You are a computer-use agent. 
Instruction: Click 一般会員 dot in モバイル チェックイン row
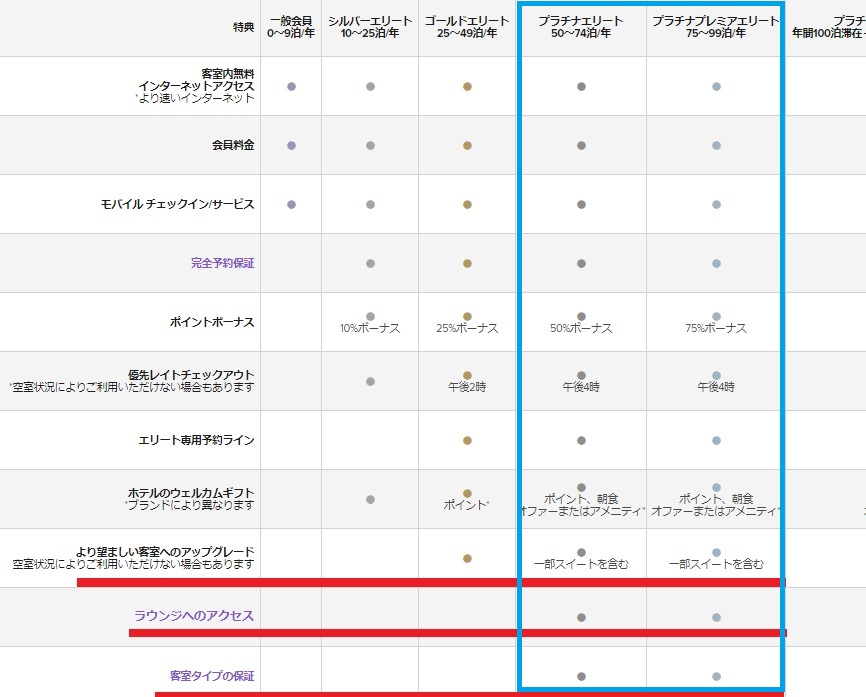point(292,204)
